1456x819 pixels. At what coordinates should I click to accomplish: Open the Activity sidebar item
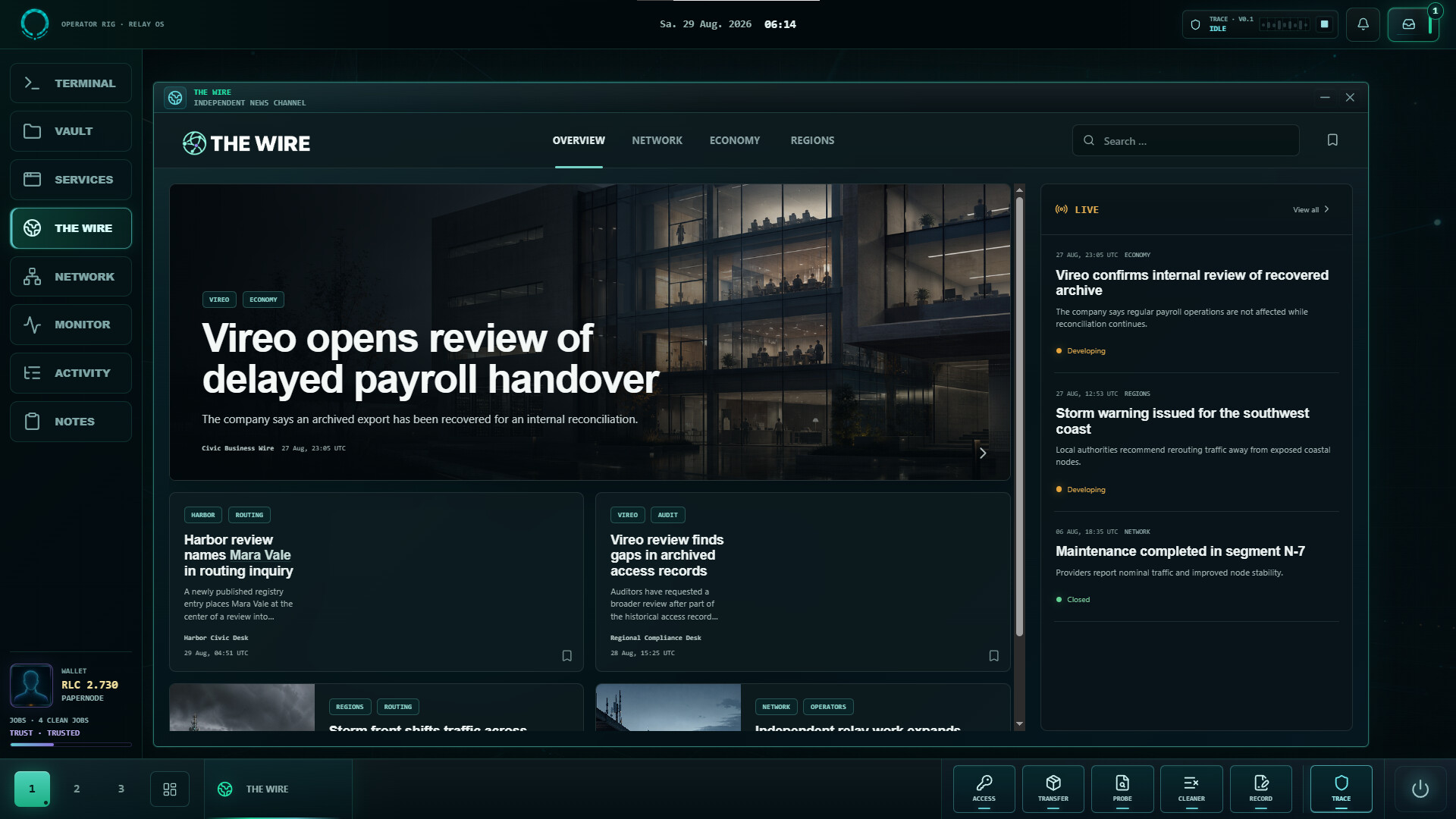(x=71, y=373)
